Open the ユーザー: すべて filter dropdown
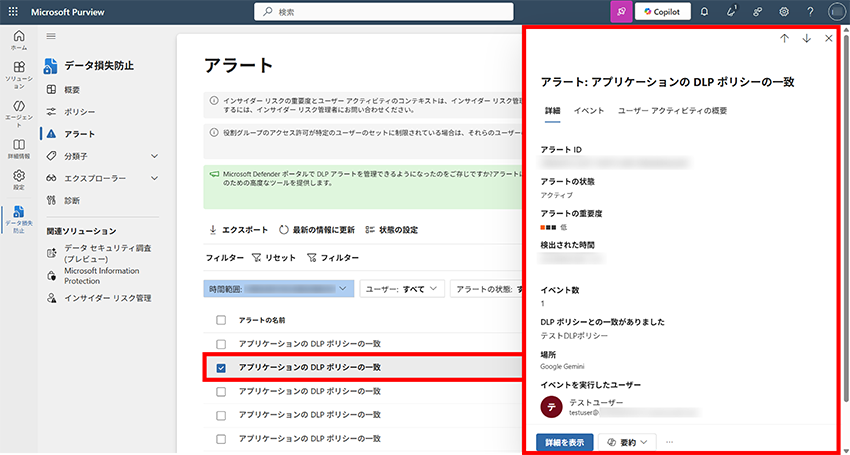 click(x=402, y=289)
